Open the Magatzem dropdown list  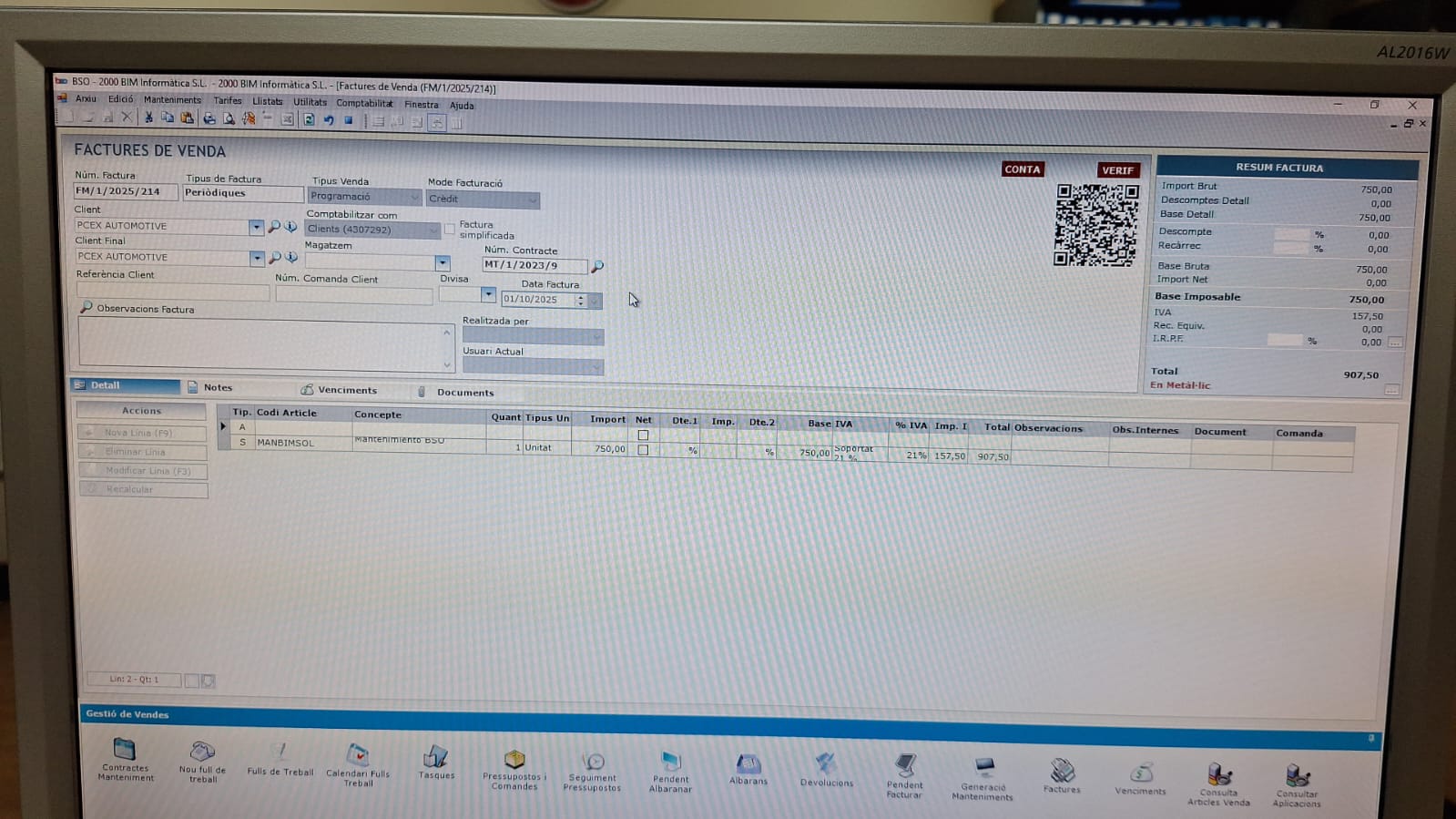point(442,263)
